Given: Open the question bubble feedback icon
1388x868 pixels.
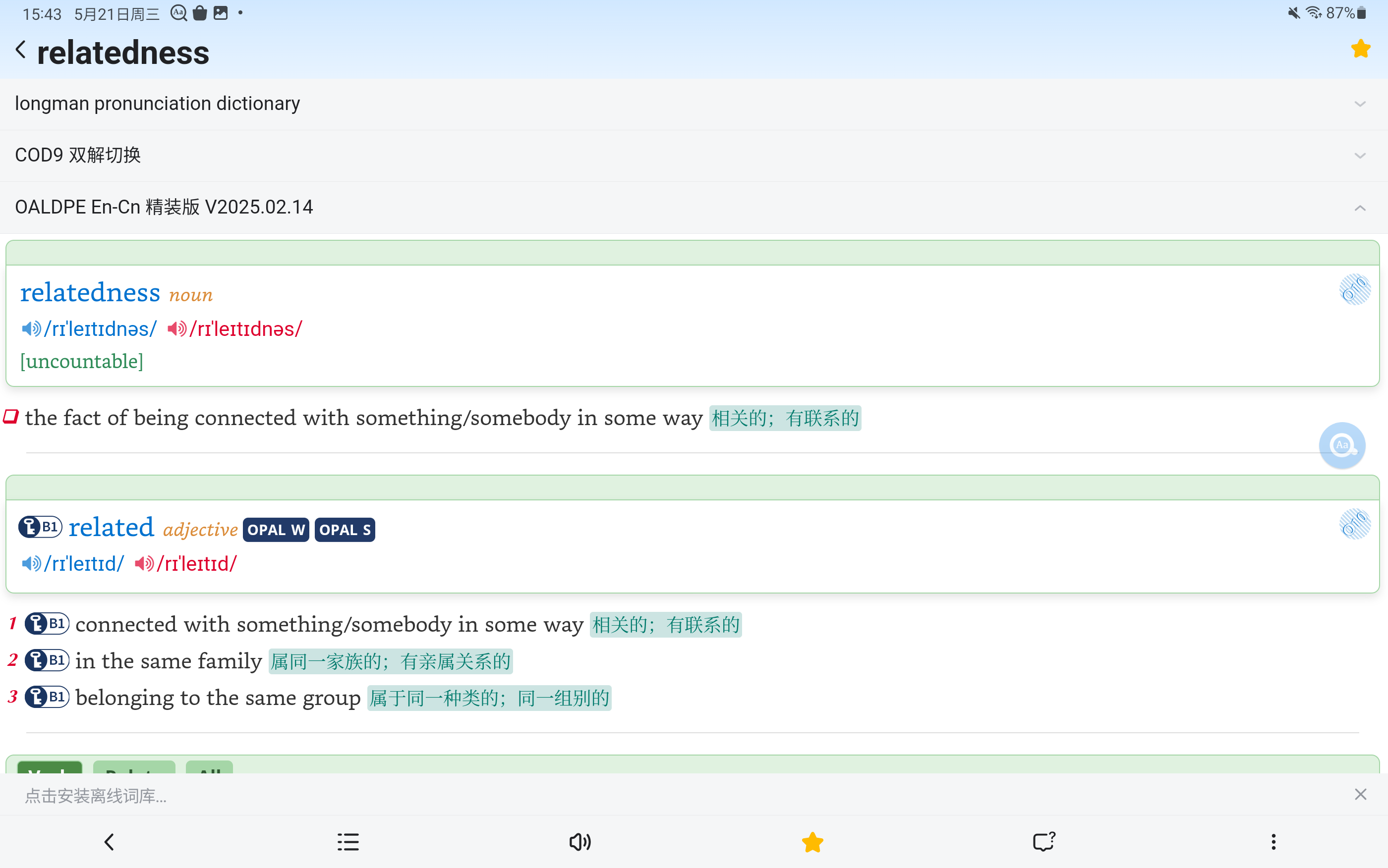Looking at the screenshot, I should (x=1043, y=842).
